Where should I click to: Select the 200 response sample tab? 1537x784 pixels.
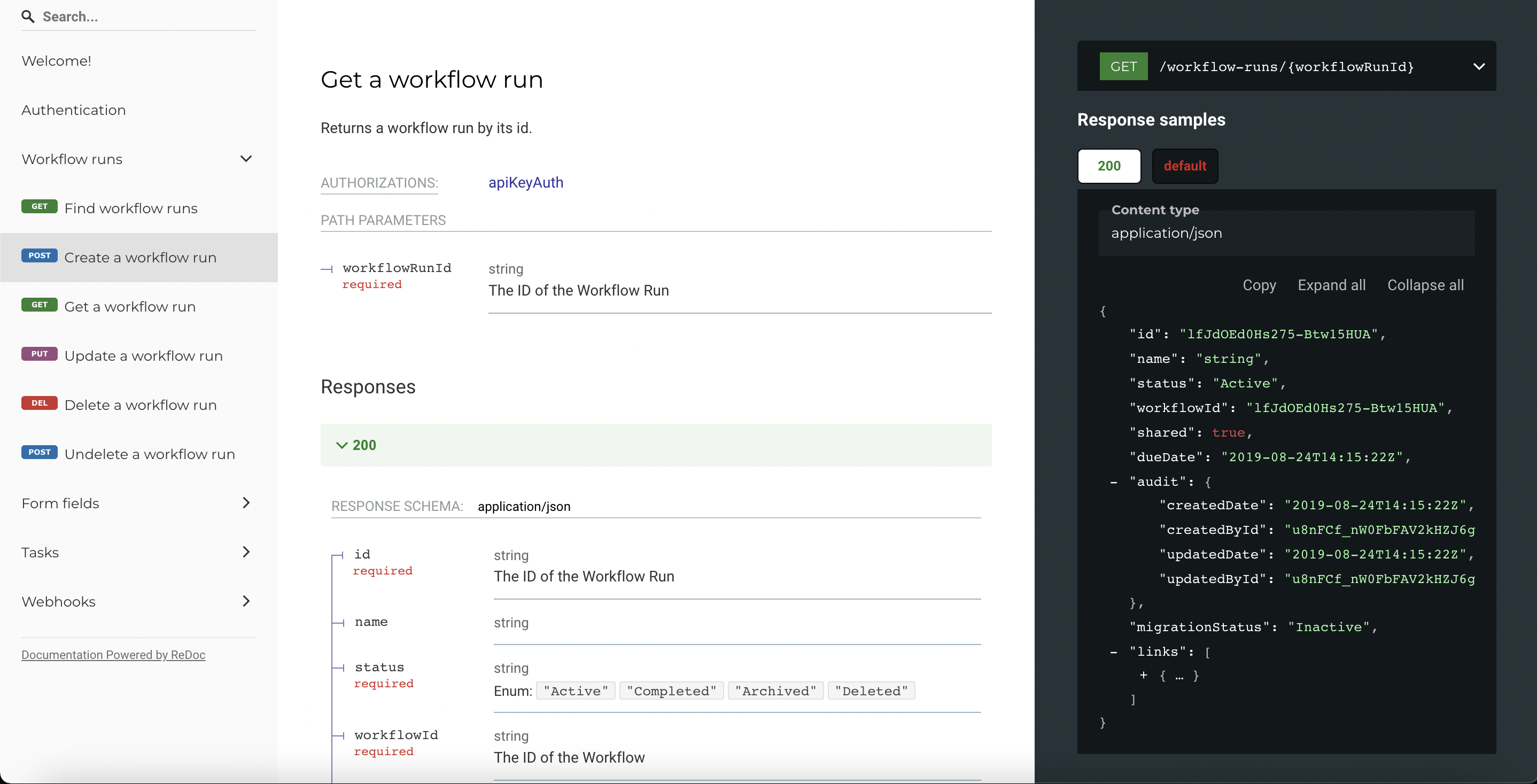tap(1108, 166)
